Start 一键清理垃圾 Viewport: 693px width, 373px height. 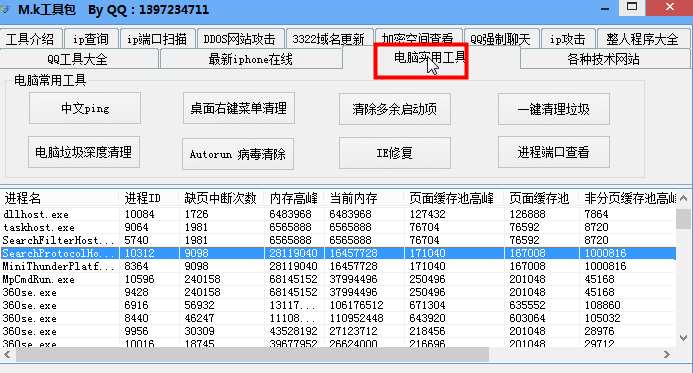pyautogui.click(x=554, y=109)
